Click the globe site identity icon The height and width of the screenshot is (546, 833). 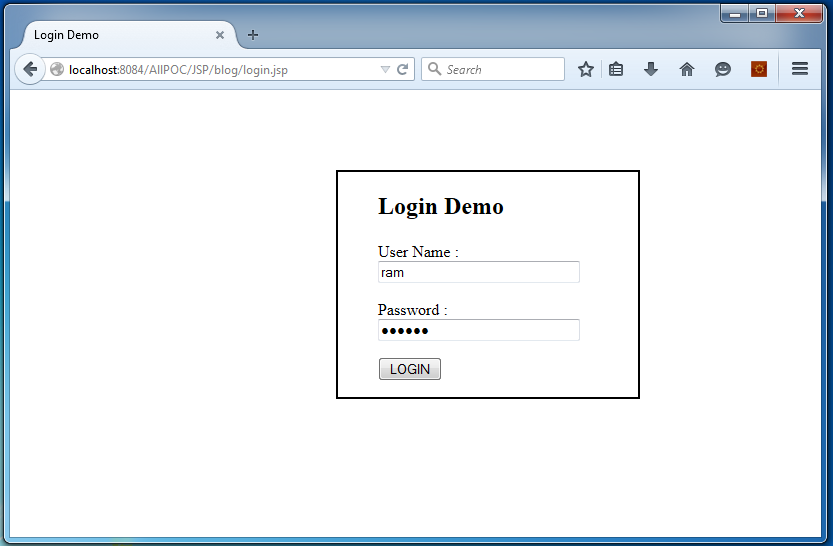tap(57, 70)
